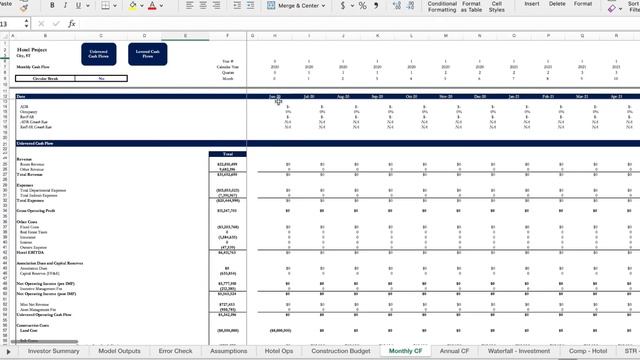Open Construction Budget sheet tab
Image resolution: width=640 pixels, height=360 pixels.
click(x=341, y=351)
